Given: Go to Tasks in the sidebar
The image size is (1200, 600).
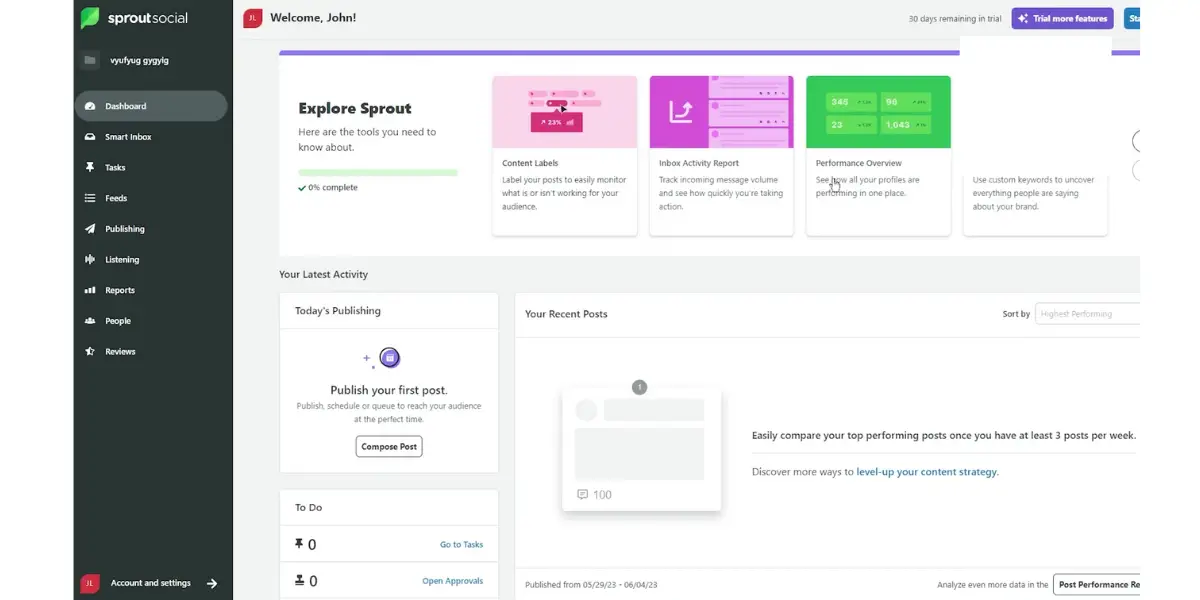Looking at the screenshot, I should coord(151,168).
